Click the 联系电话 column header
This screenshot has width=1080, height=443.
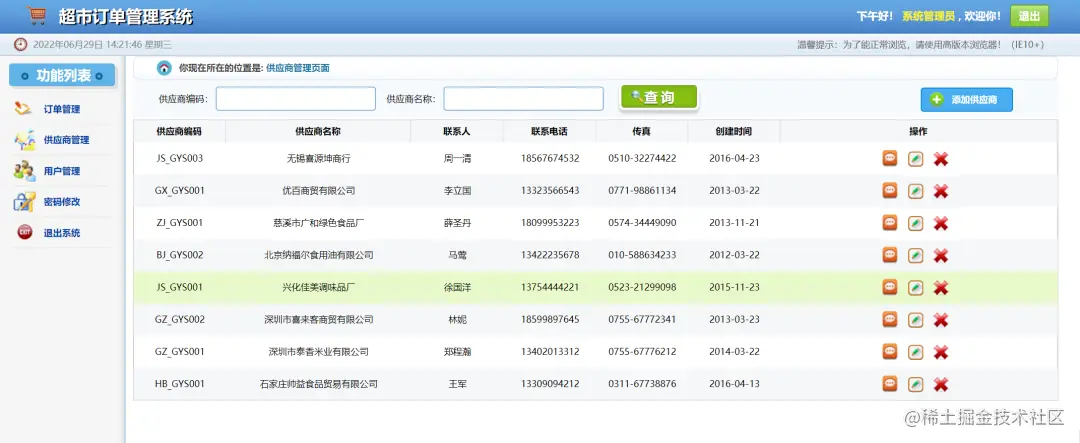tap(550, 131)
